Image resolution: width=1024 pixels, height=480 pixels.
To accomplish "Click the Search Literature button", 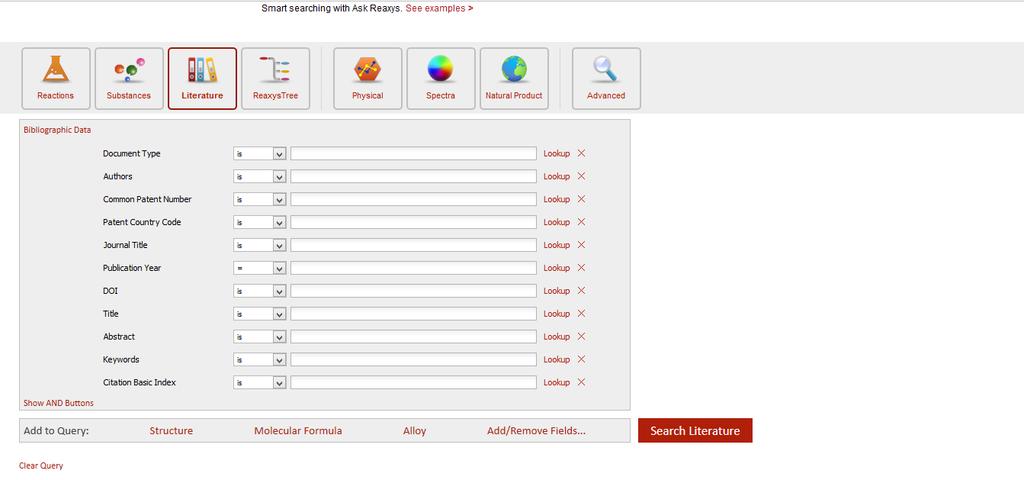I will (x=695, y=430).
